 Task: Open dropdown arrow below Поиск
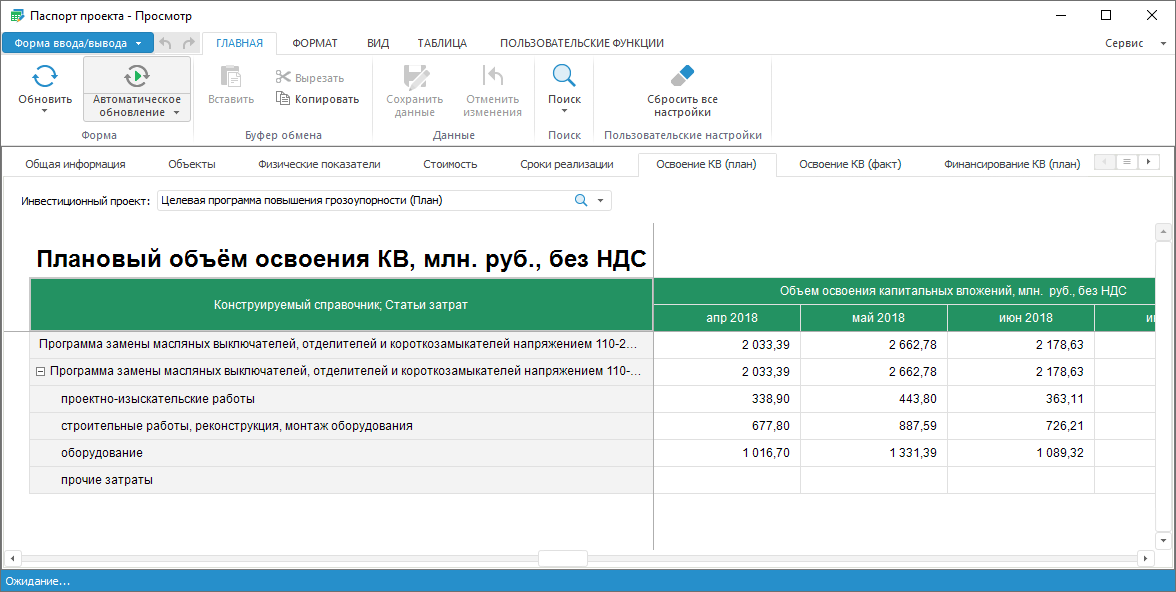564,111
